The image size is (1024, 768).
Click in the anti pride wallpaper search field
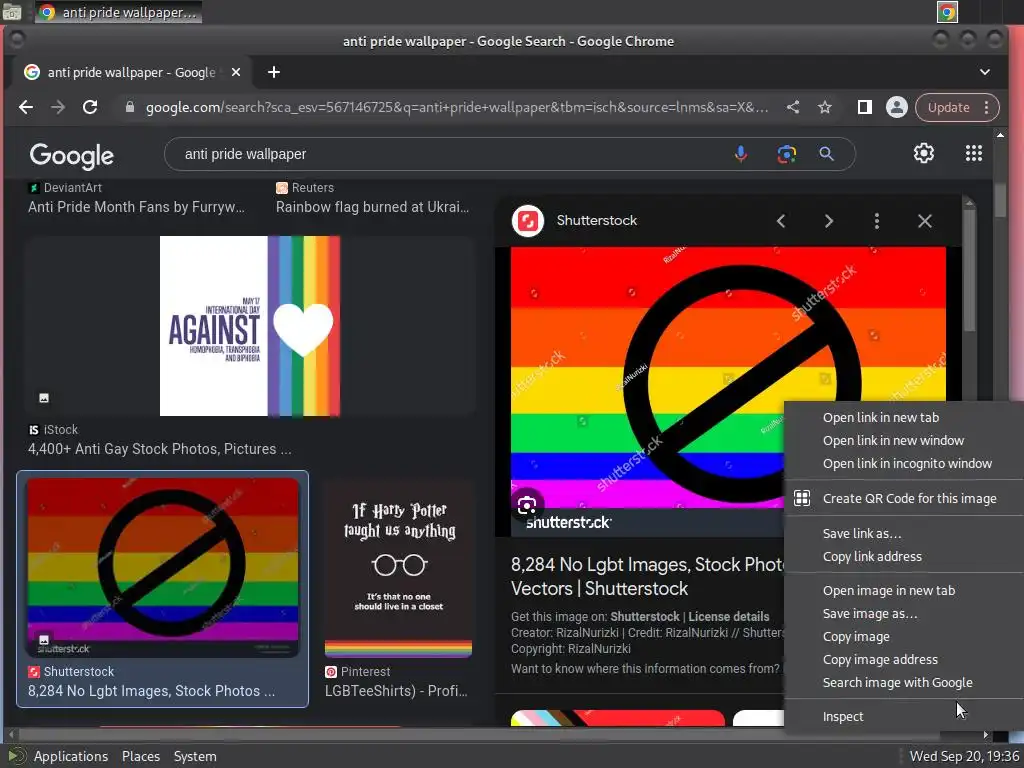(x=451, y=154)
